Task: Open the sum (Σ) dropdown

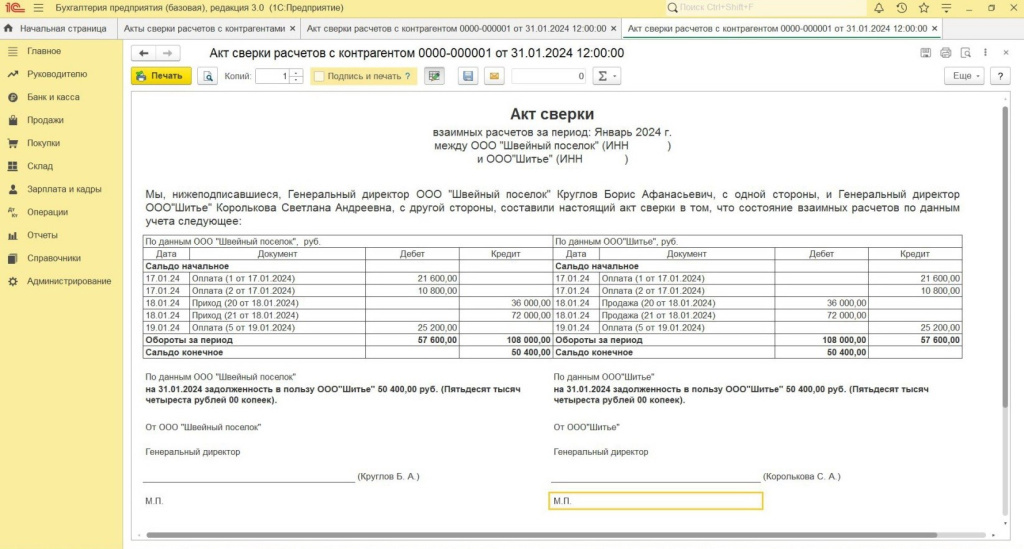Action: 607,76
